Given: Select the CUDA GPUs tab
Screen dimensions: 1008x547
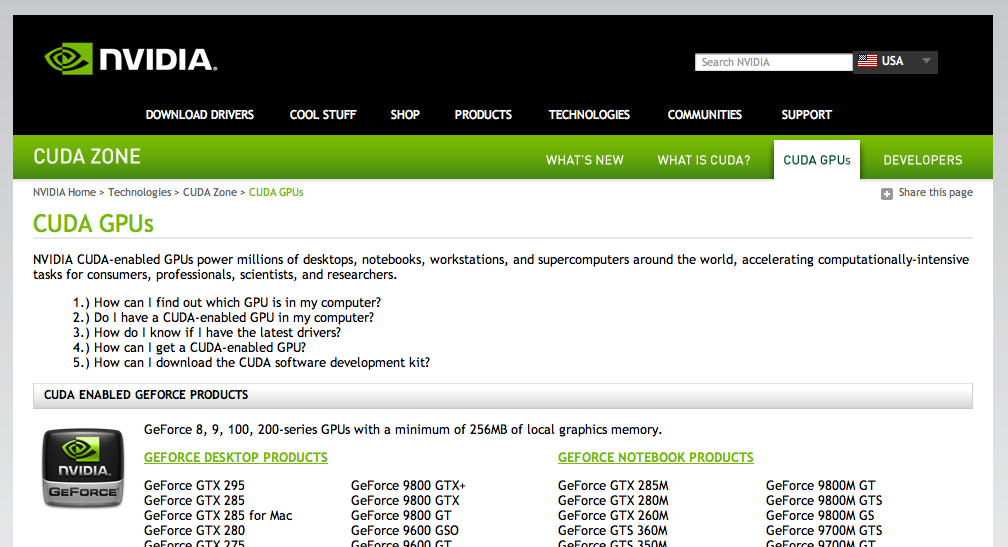Looking at the screenshot, I should tap(816, 160).
